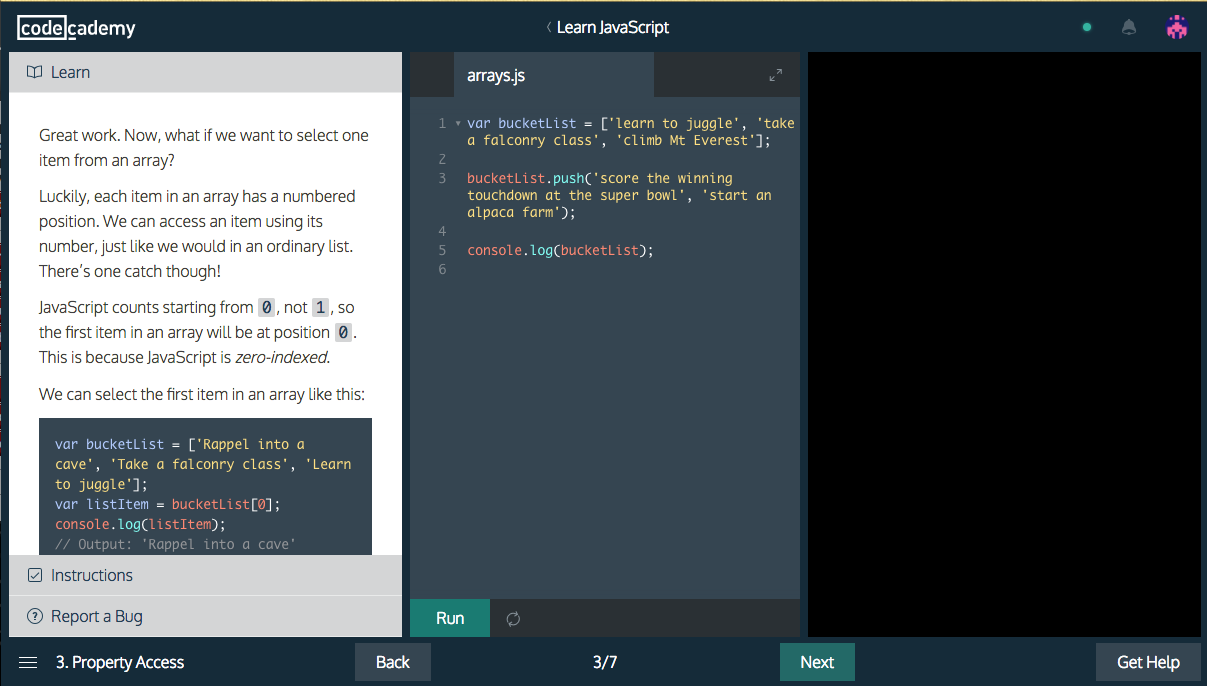Expand the code editor to fullscreen

pos(775,75)
